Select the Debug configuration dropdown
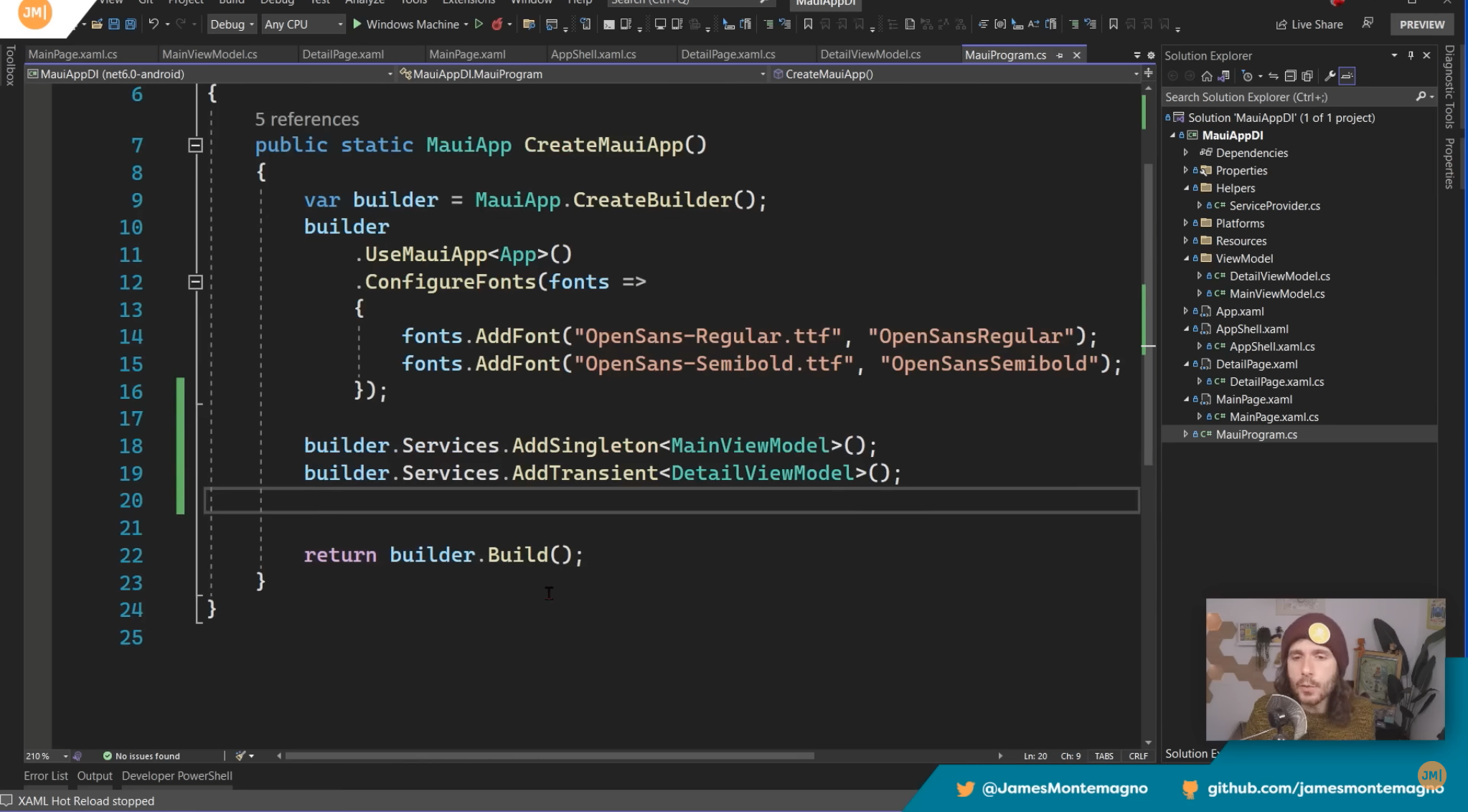 (229, 24)
